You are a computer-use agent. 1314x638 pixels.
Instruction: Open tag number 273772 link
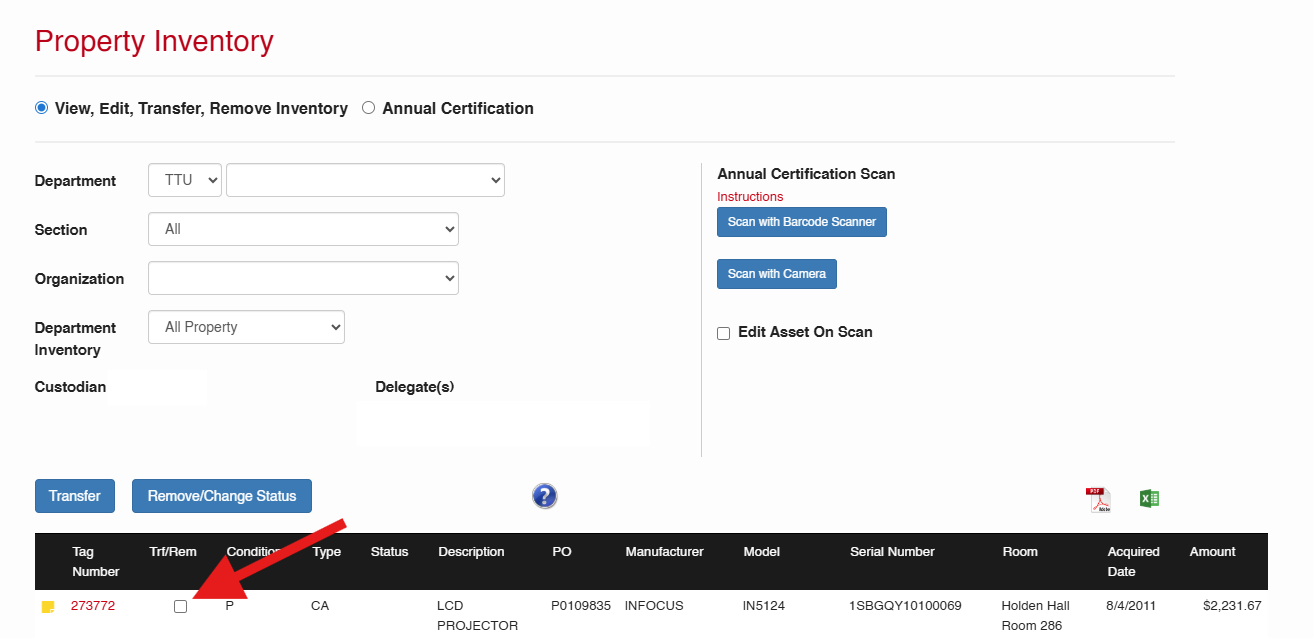(x=93, y=606)
